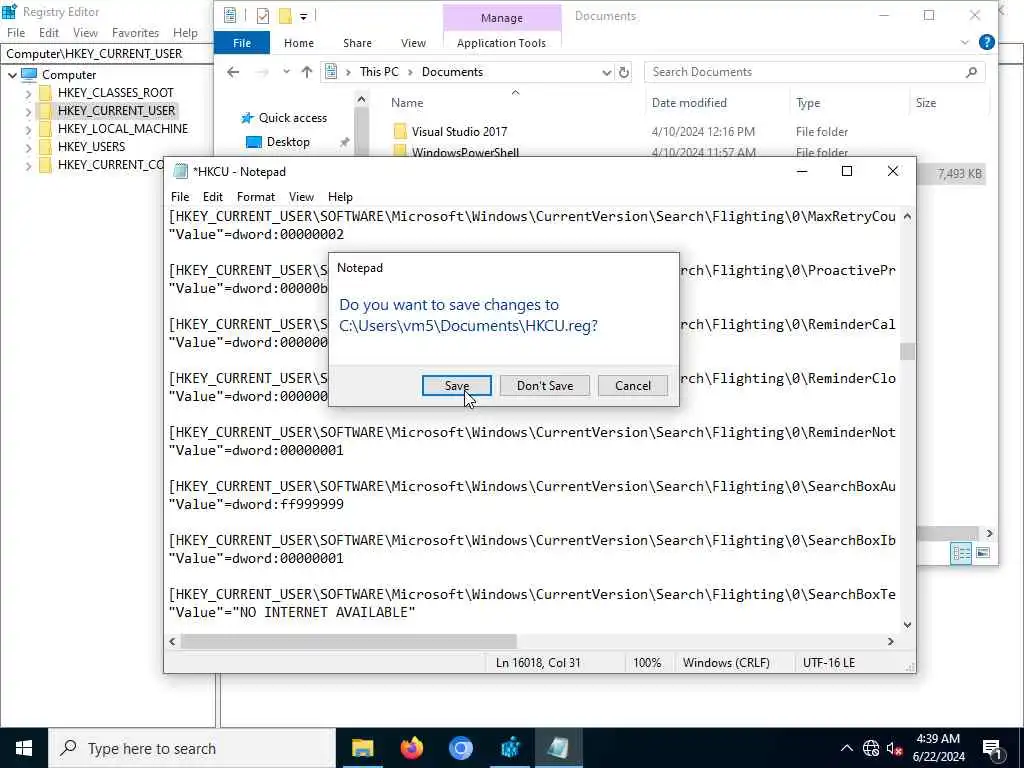Select HKEY_USERS in registry tree
This screenshot has height=768, width=1024.
point(91,147)
